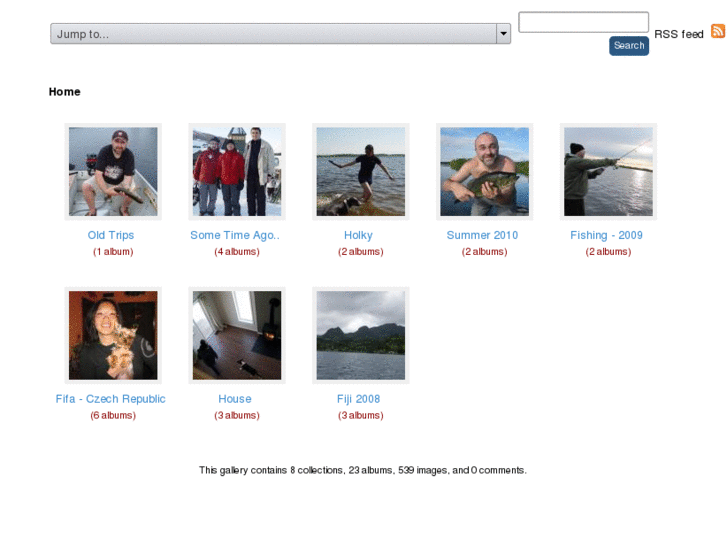
Task: Click the Fishing - 2009 thumbnail image
Action: point(608,172)
